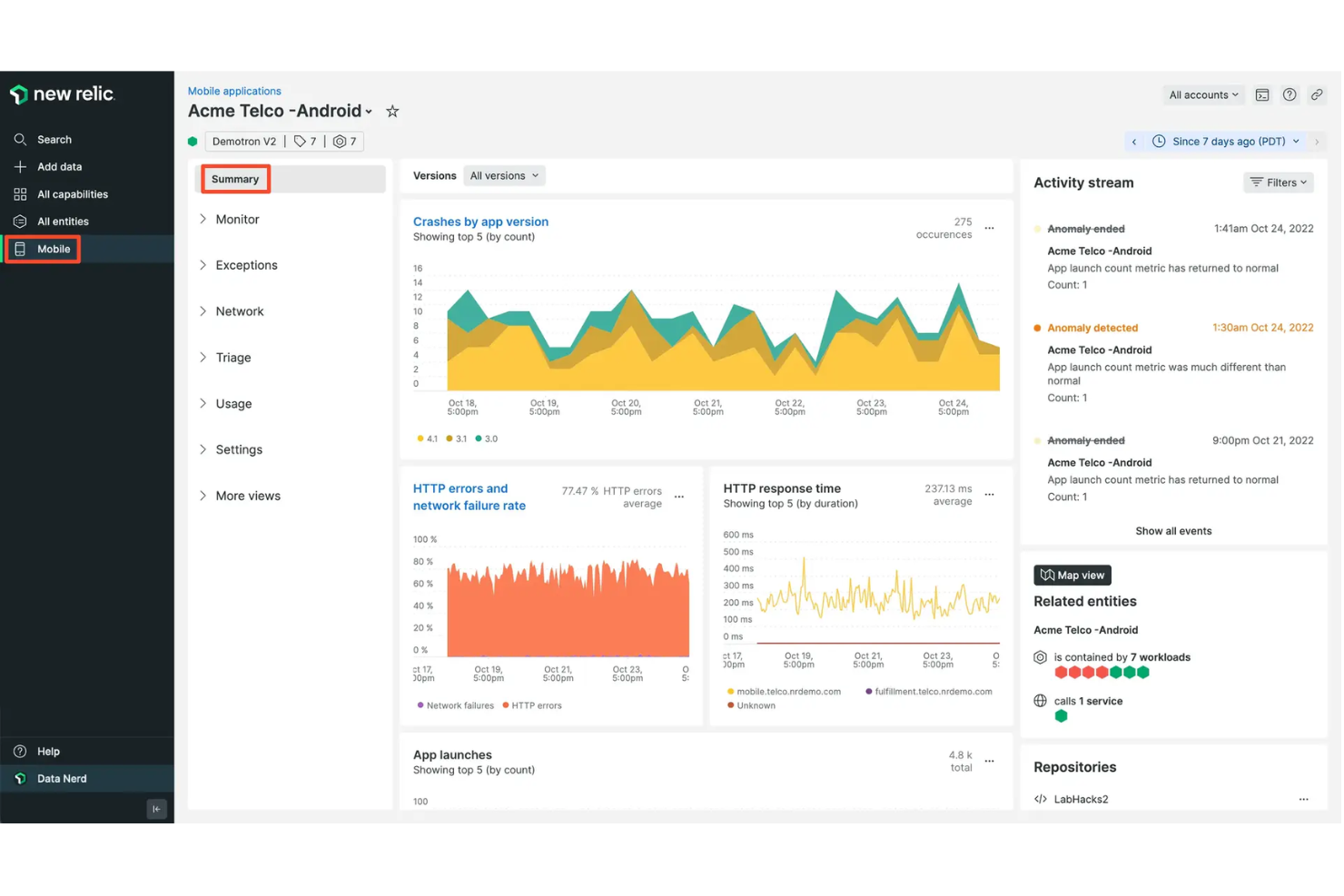Toggle HTTP errors legend item
The image size is (1344, 896).
click(x=532, y=705)
